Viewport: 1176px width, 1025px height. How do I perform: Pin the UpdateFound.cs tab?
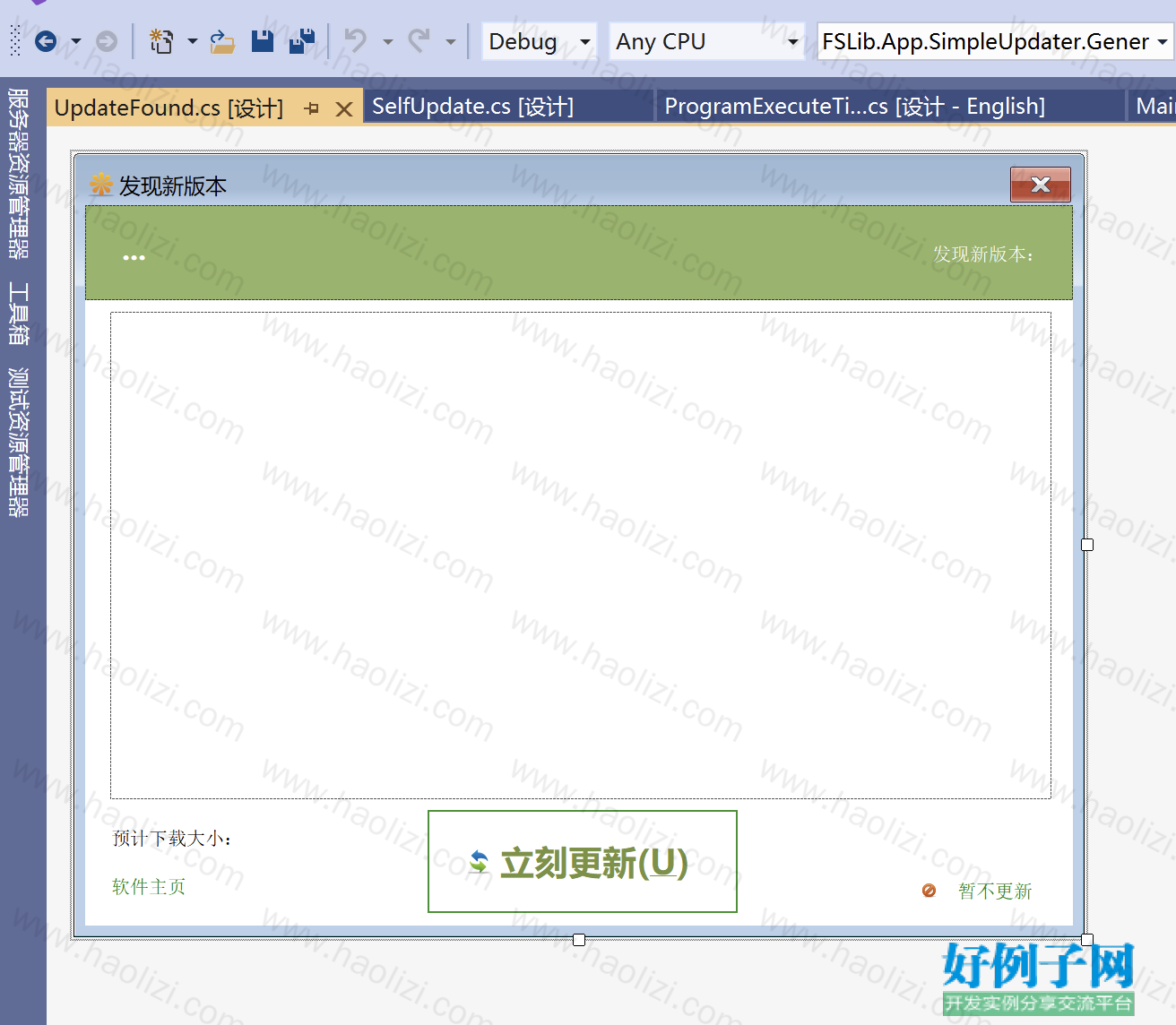(x=312, y=108)
